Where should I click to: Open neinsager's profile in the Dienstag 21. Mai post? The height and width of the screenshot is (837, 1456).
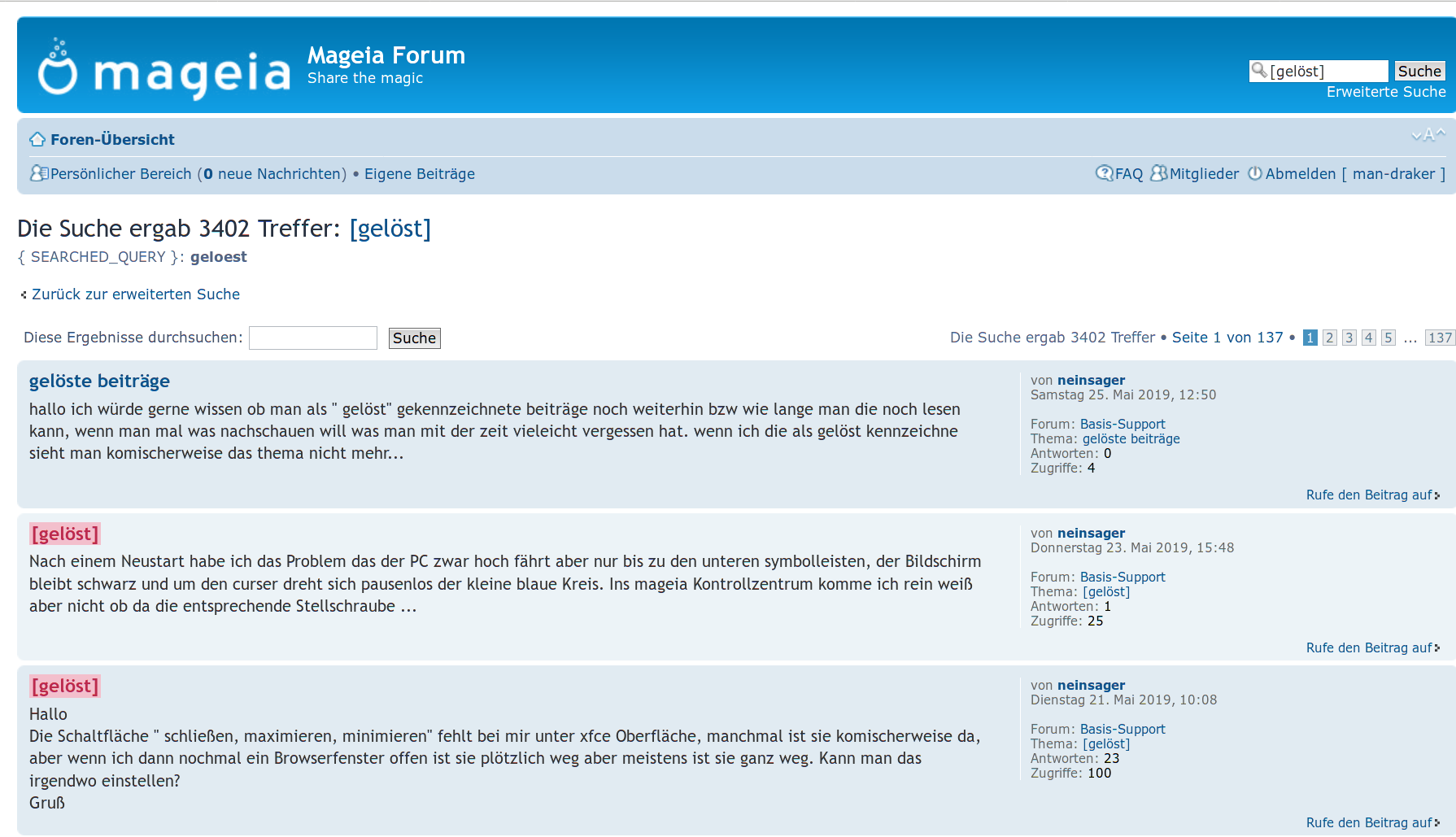coord(1091,685)
